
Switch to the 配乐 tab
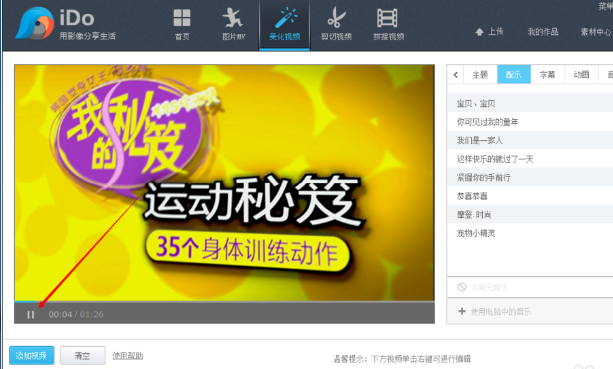click(514, 75)
